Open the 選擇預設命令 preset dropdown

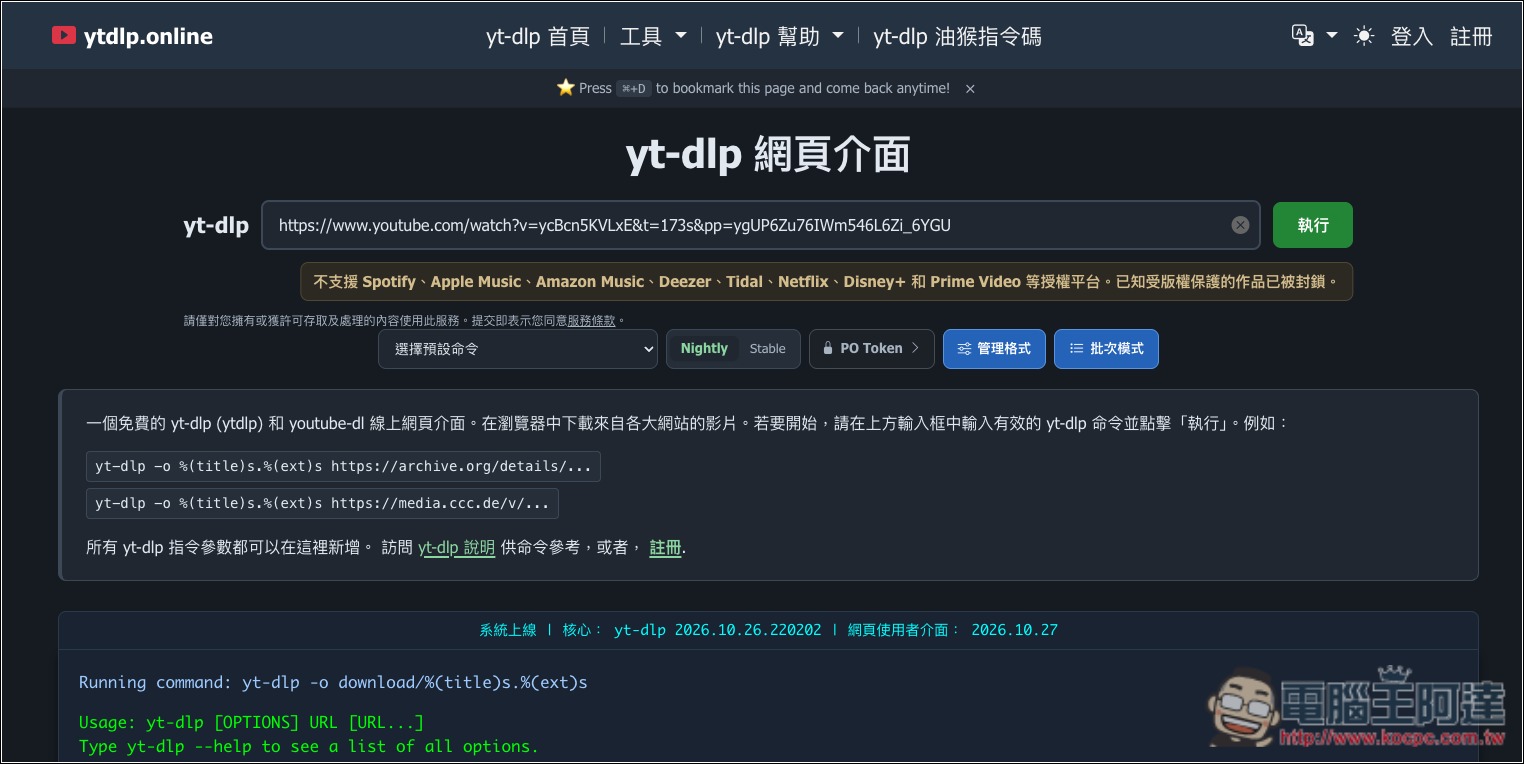tap(518, 349)
